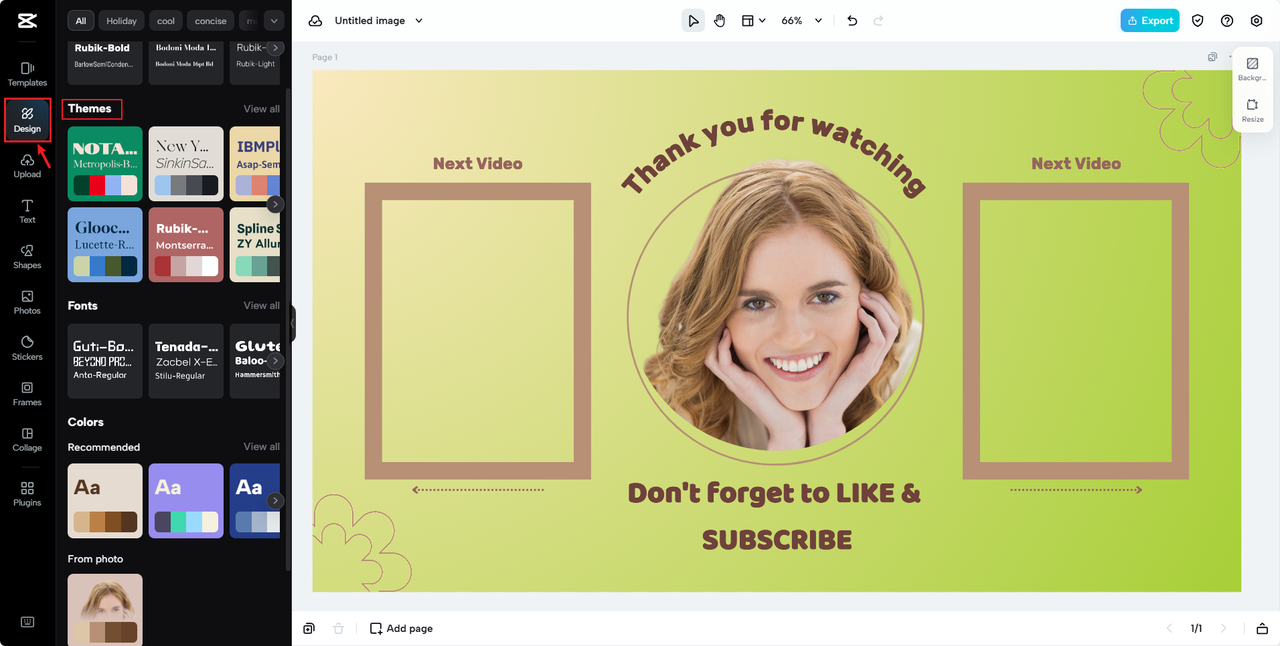Apply the Glooc Lucette blue theme

click(x=105, y=244)
